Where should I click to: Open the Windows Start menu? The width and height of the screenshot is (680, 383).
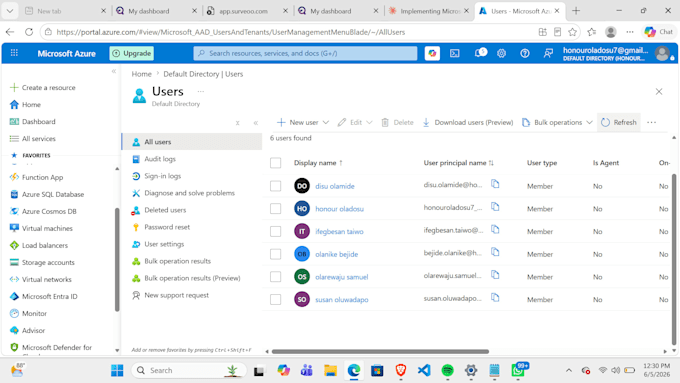point(117,370)
